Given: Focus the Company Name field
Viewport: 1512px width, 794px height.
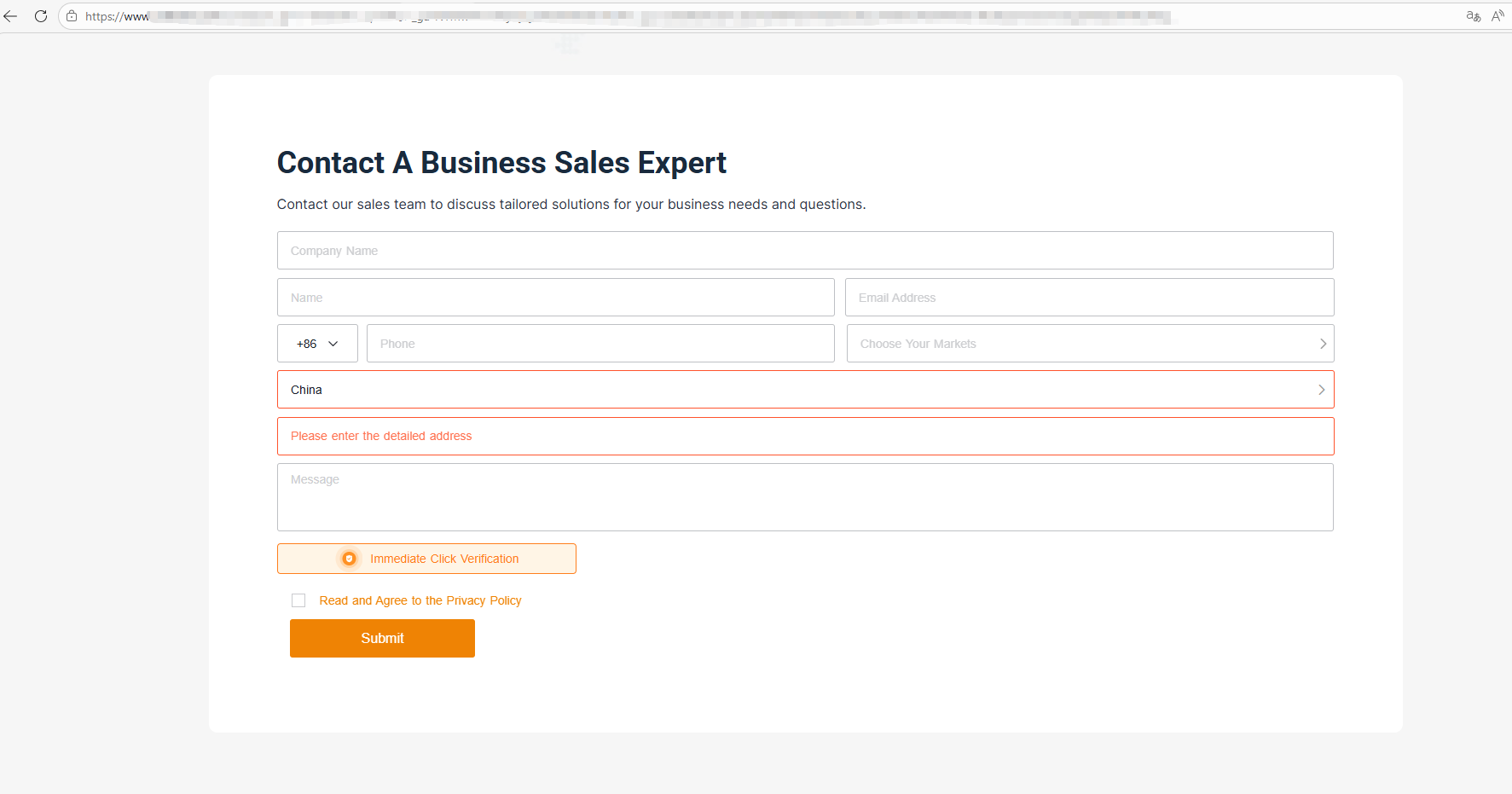Looking at the screenshot, I should (805, 251).
